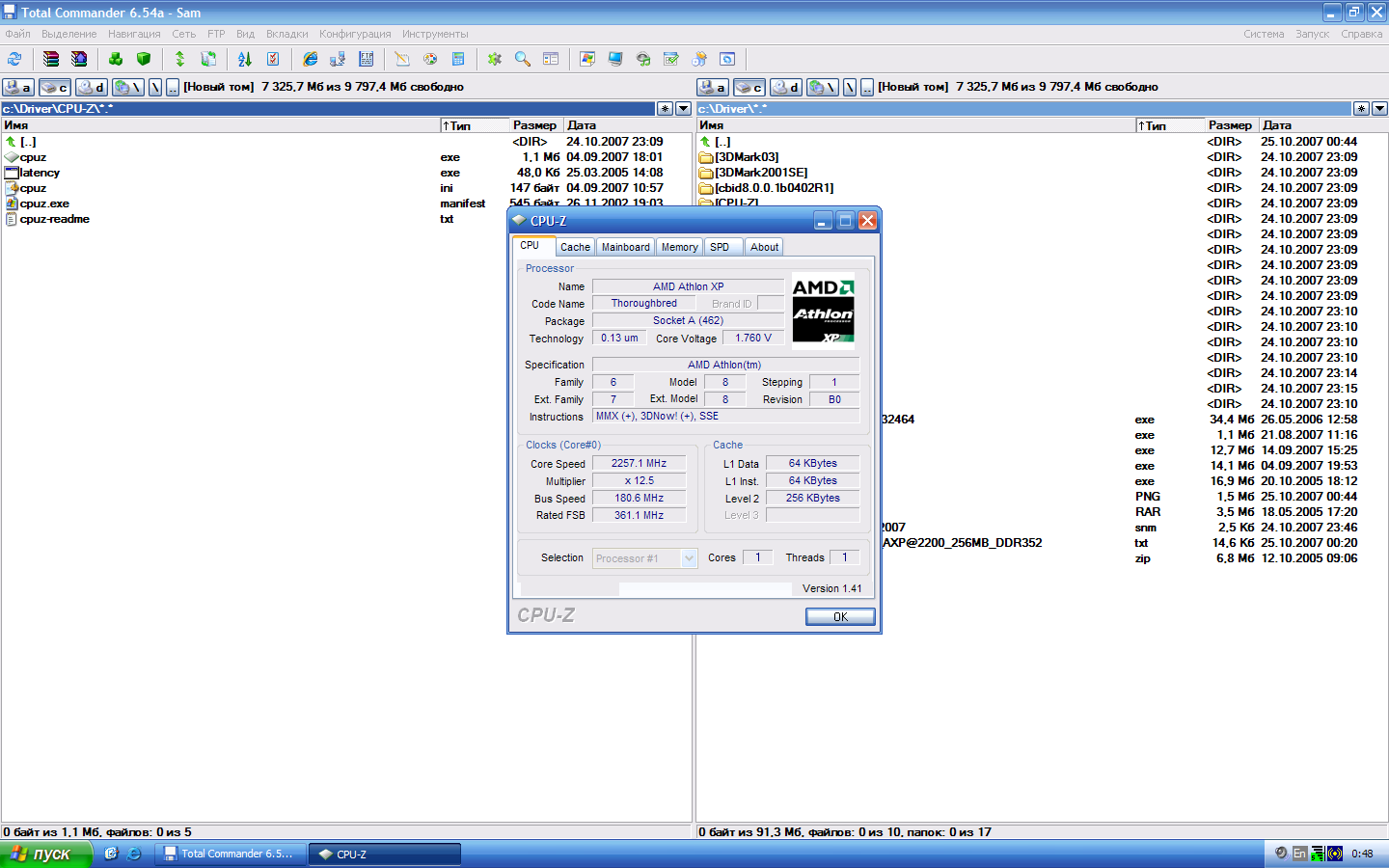Click the magnifier search toolbar icon
1389x868 pixels.
pos(523,59)
